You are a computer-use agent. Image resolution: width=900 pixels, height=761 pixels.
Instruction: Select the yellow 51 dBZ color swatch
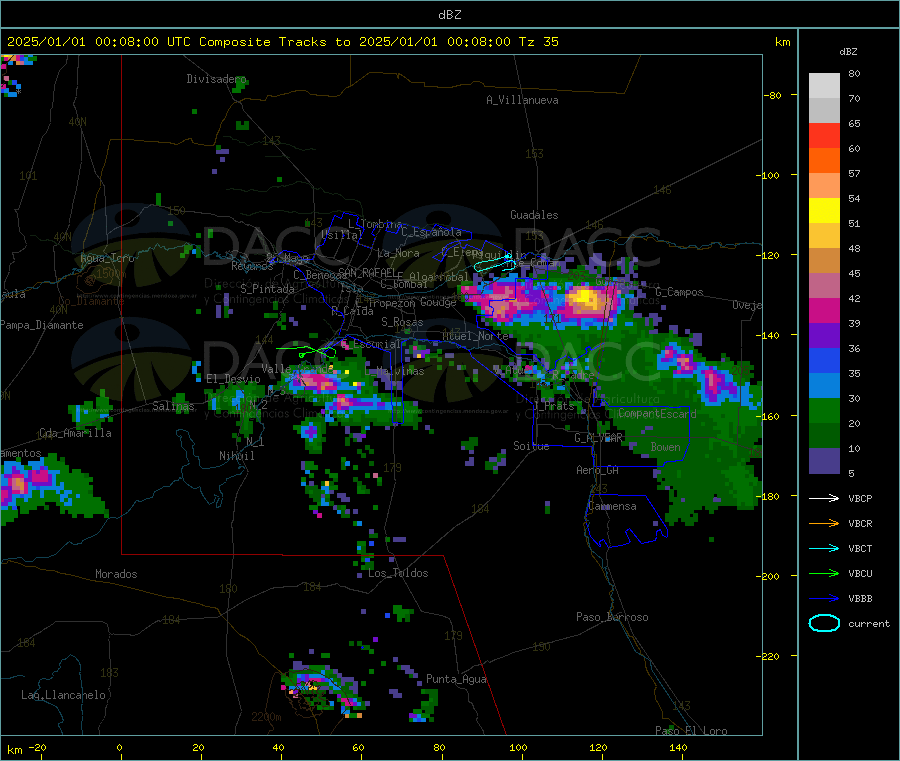824,211
